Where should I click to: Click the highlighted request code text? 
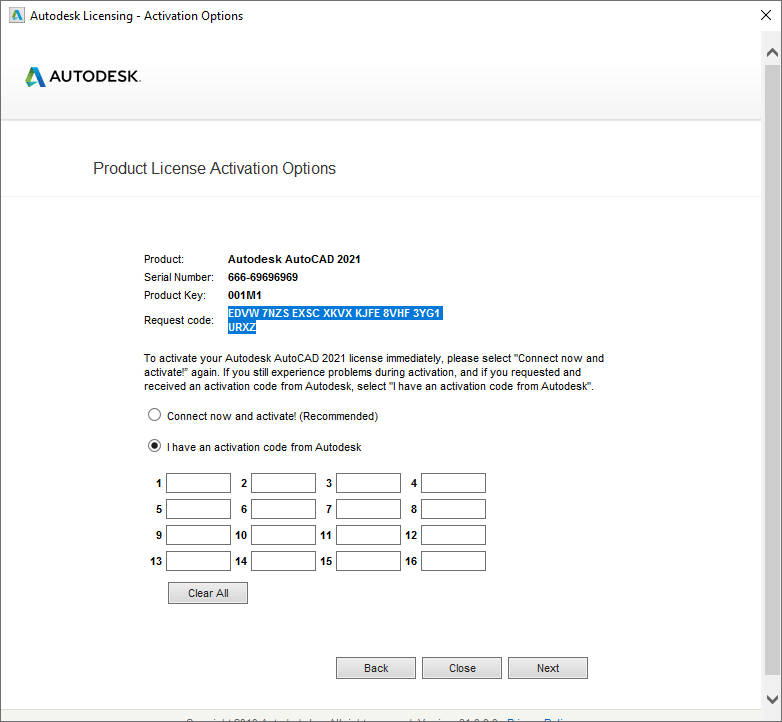point(335,320)
